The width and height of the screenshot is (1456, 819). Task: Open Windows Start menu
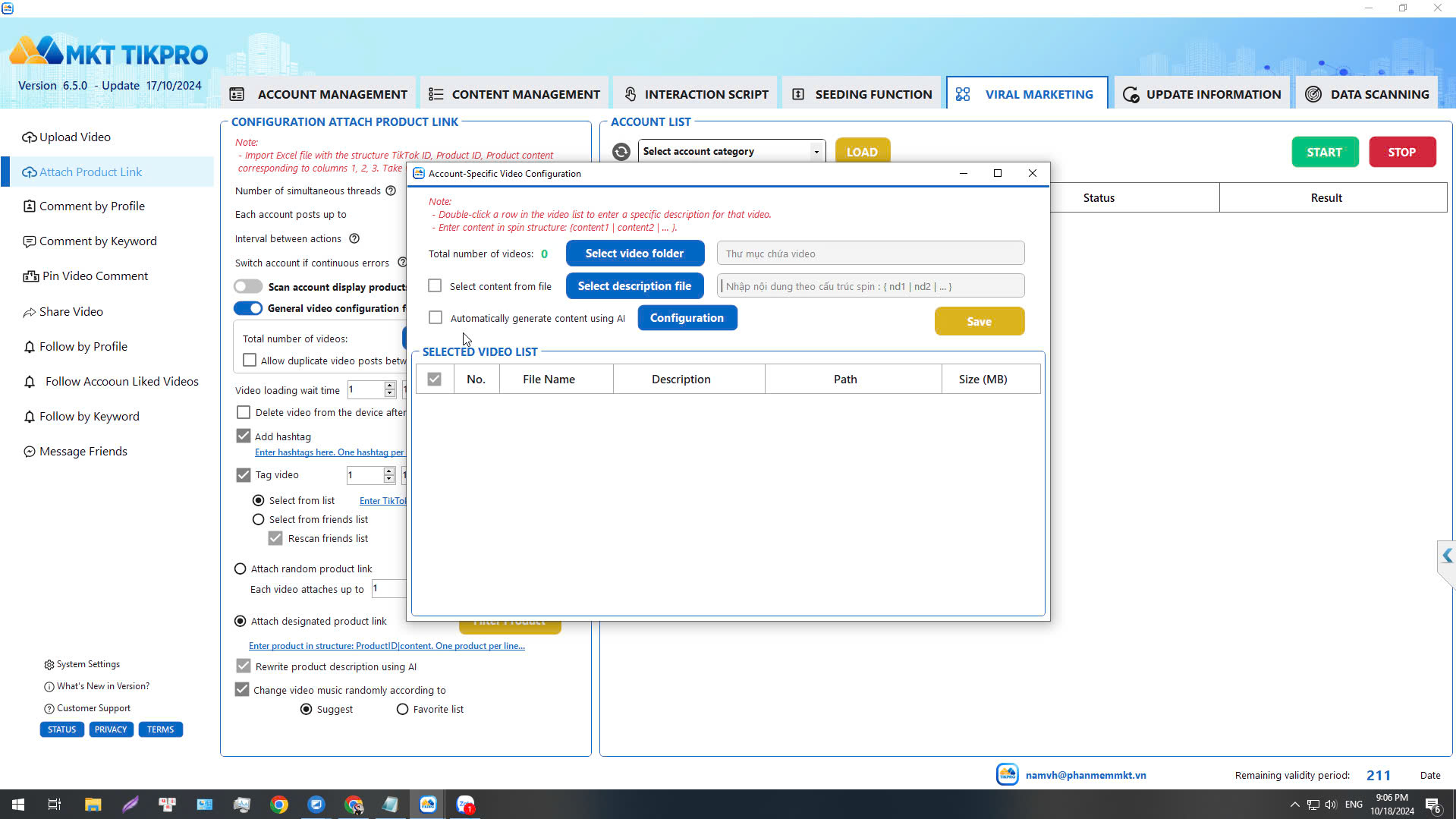pyautogui.click(x=18, y=805)
